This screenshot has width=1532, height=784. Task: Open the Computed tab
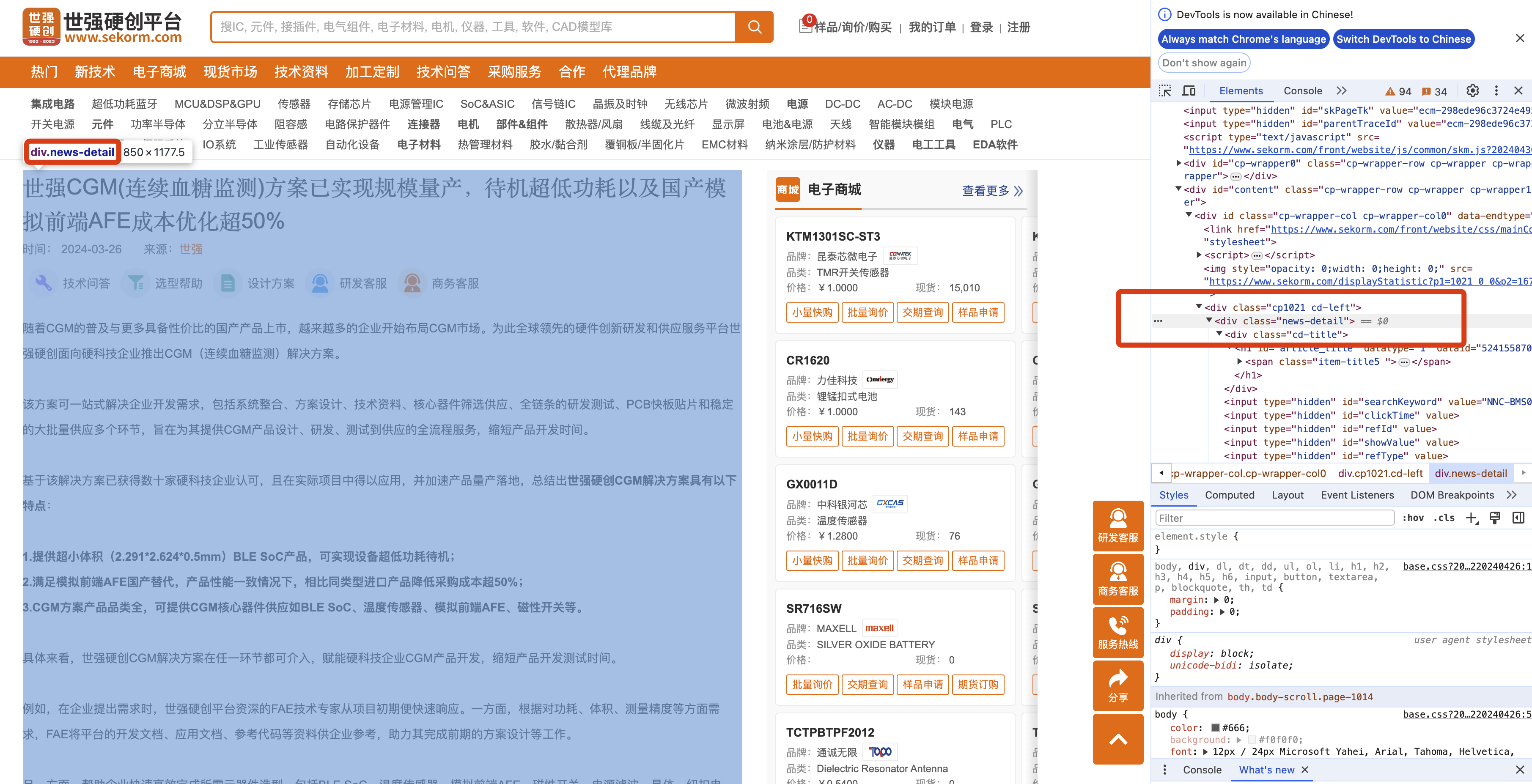click(1229, 495)
